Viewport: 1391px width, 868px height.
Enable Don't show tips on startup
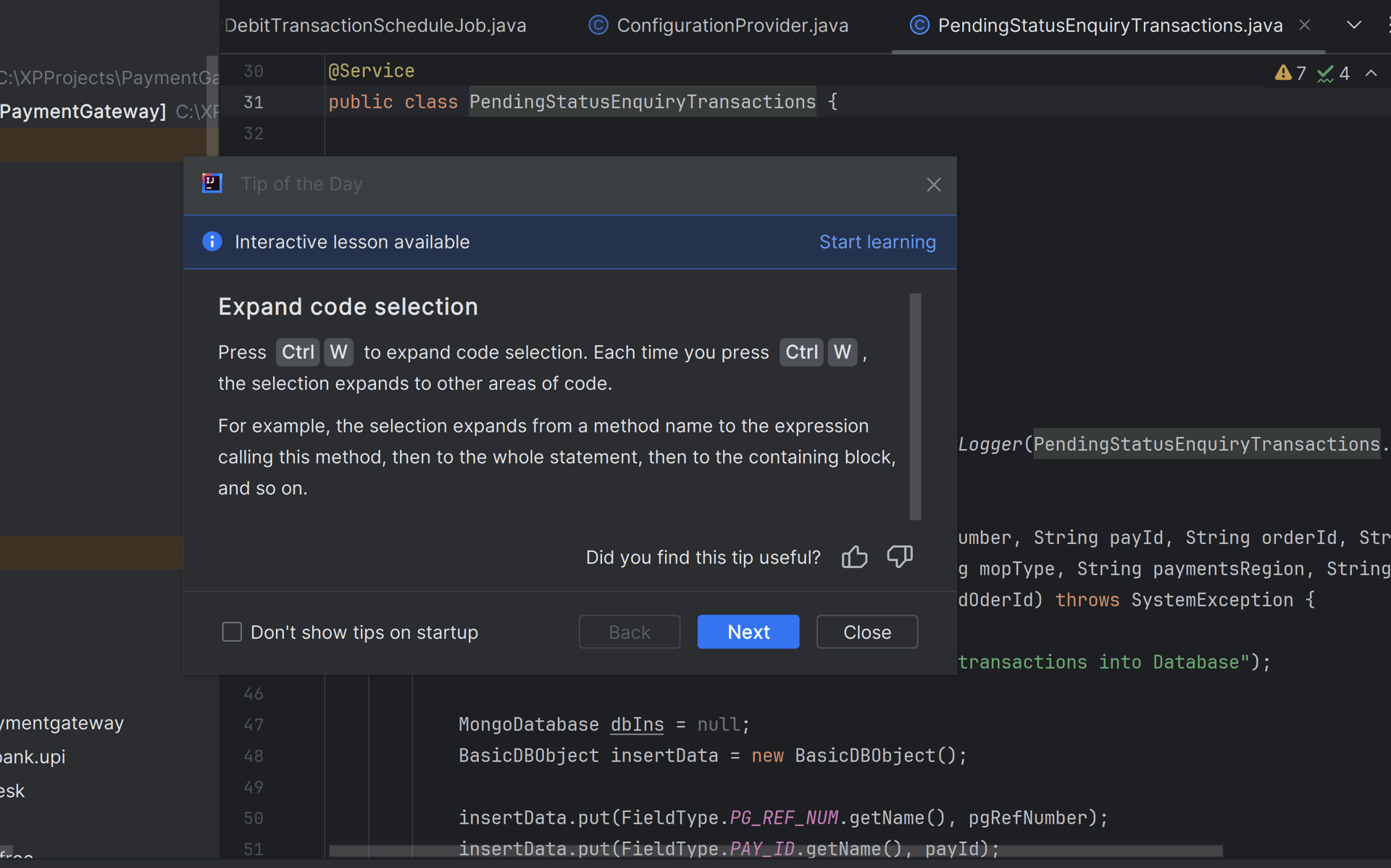(232, 632)
